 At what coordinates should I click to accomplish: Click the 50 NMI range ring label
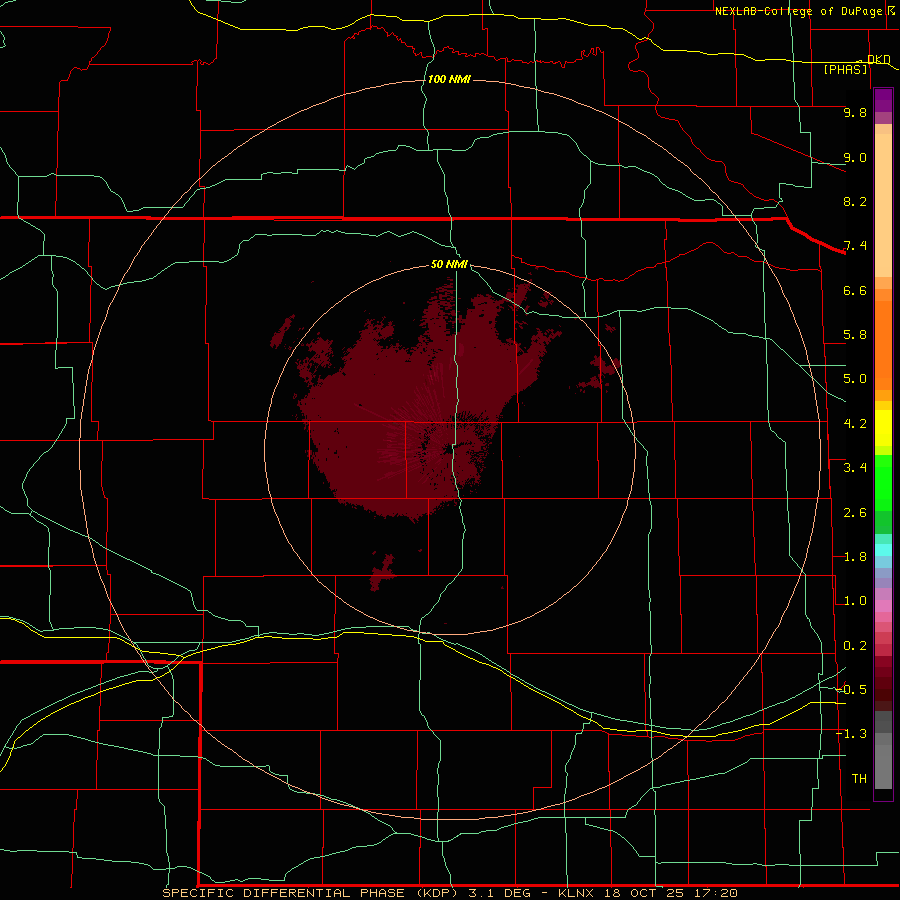(x=449, y=264)
